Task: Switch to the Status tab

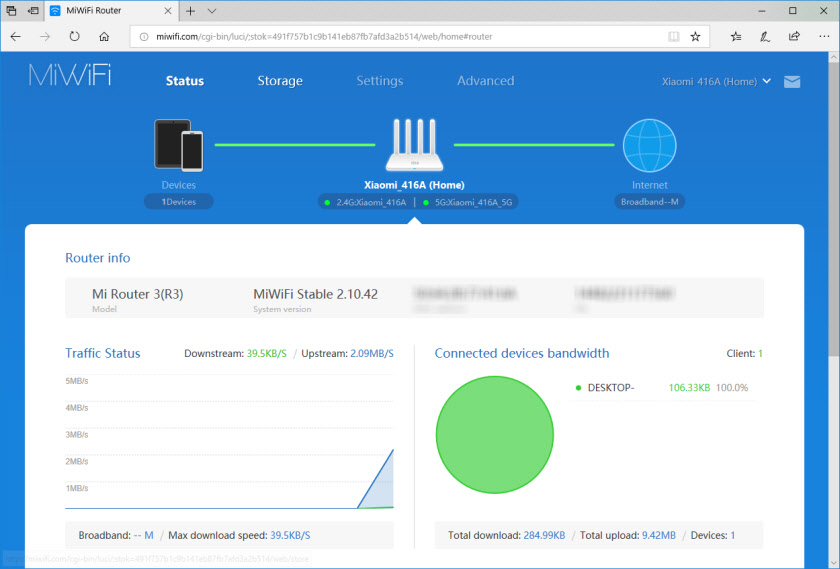Action: (185, 81)
